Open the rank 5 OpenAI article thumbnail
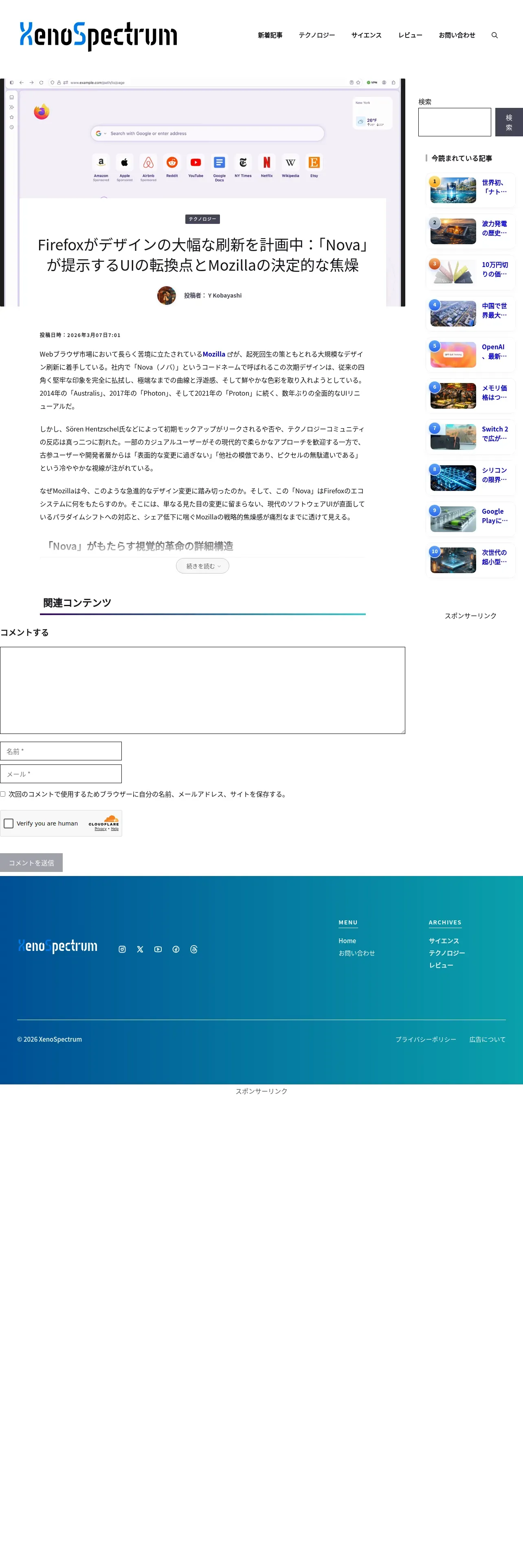Screen dimensions: 523x1568 pos(453,355)
